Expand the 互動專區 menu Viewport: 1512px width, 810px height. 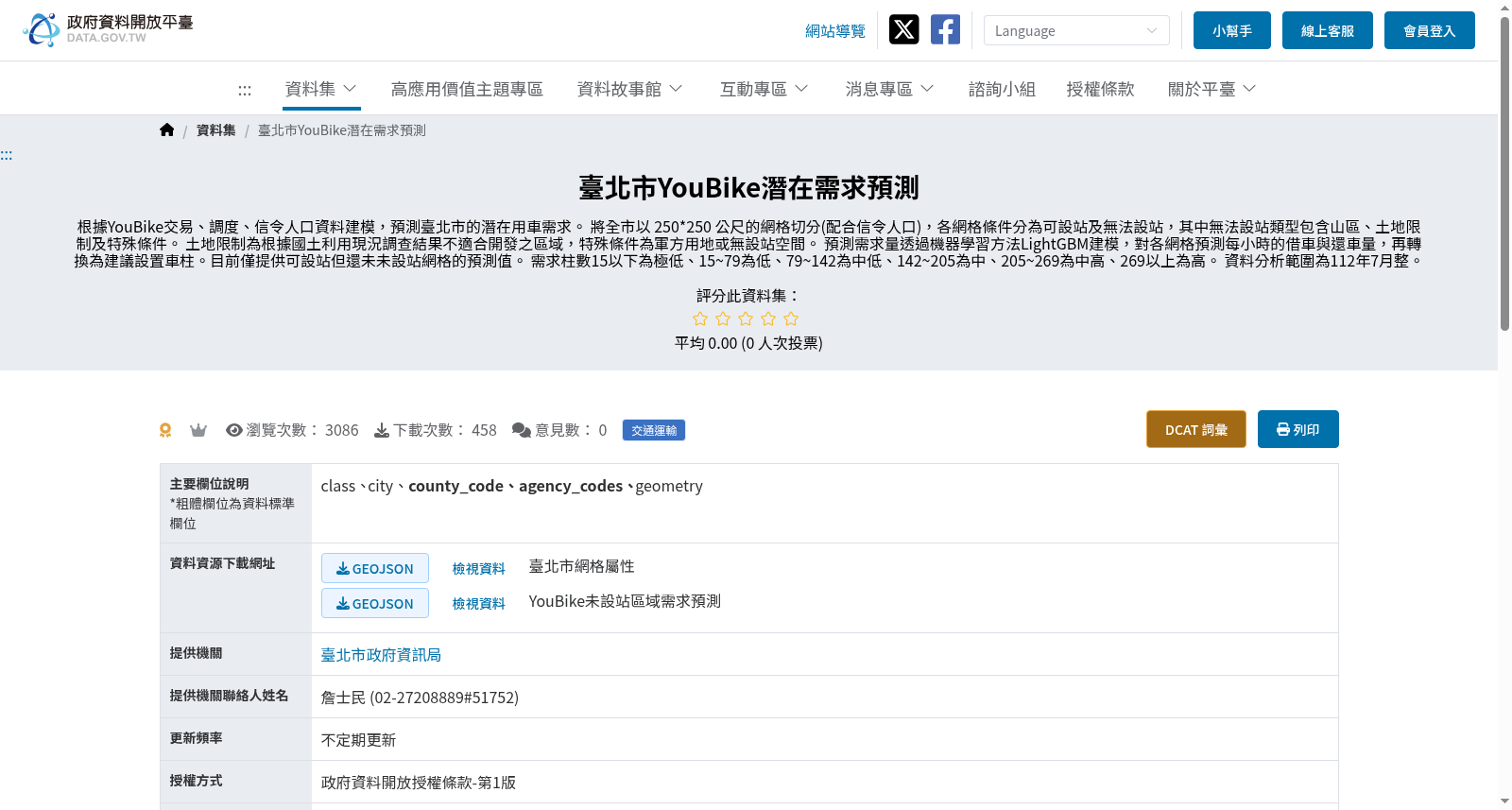pos(765,89)
